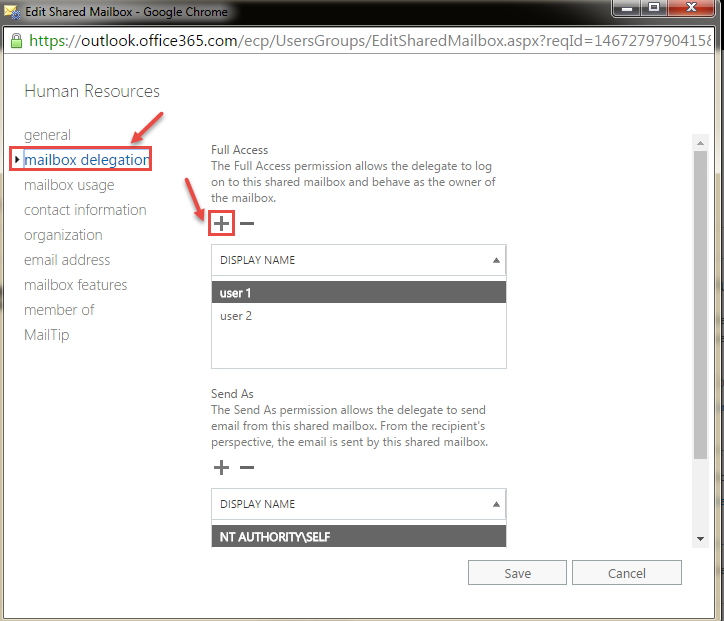Click the scrollbar down arrow

(700, 539)
